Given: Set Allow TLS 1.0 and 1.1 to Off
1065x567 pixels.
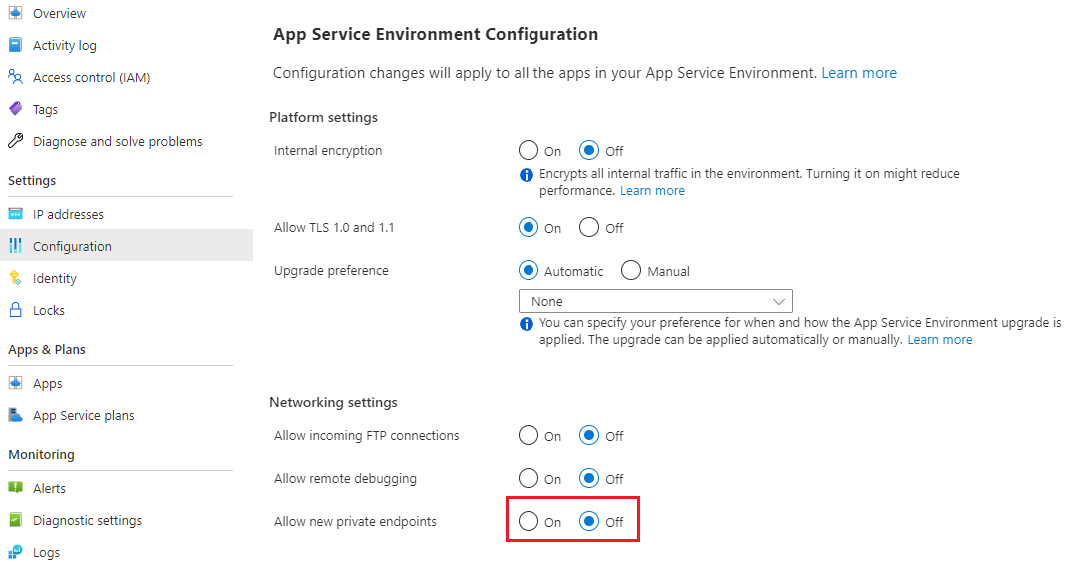Looking at the screenshot, I should (589, 228).
